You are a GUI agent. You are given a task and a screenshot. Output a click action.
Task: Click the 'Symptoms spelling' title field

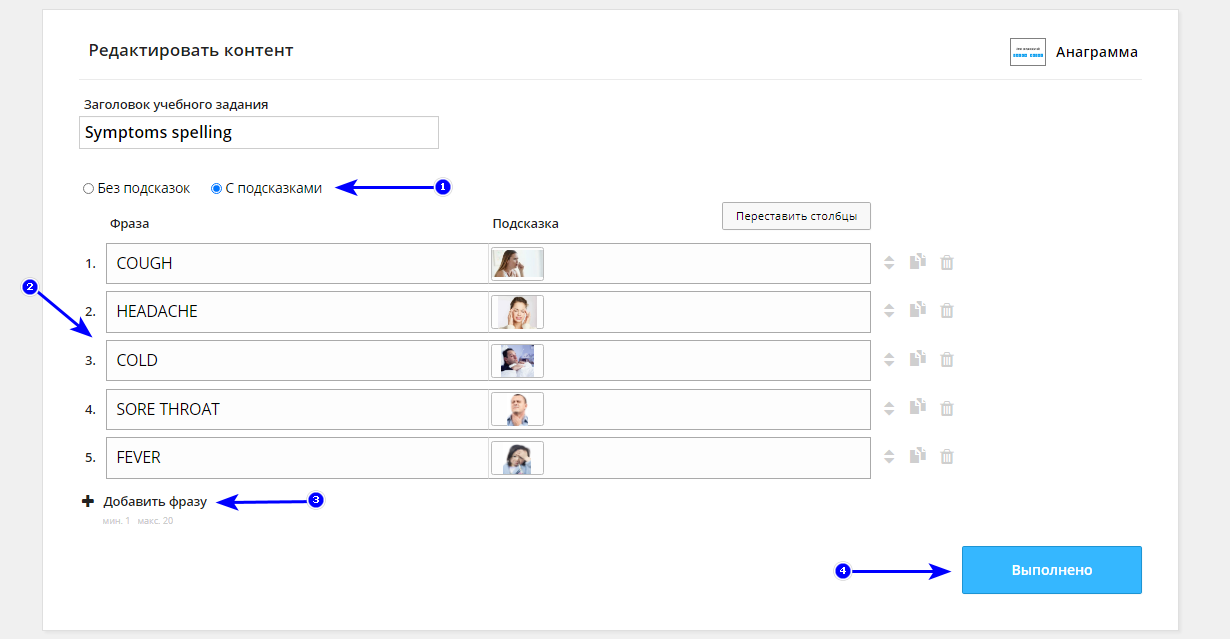tap(258, 132)
